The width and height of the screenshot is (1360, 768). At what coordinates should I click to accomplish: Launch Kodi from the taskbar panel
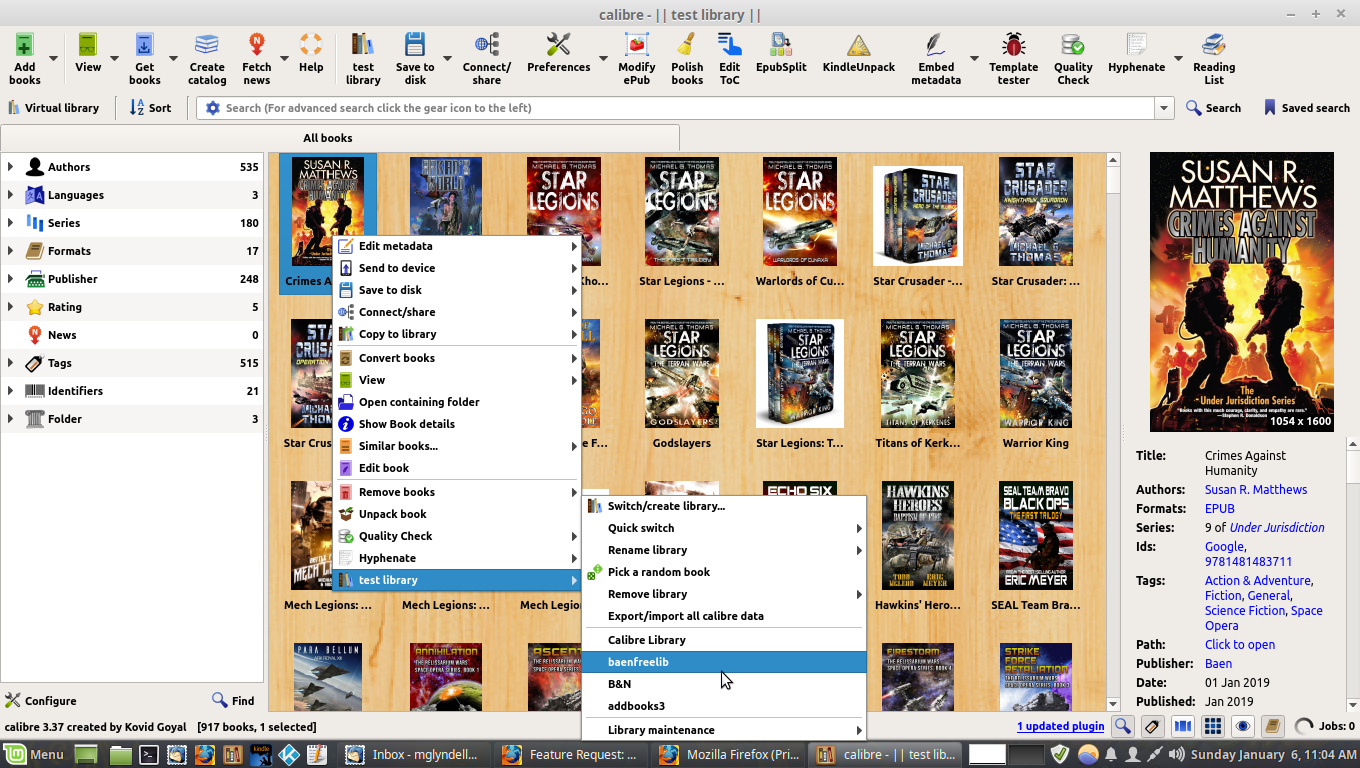289,755
